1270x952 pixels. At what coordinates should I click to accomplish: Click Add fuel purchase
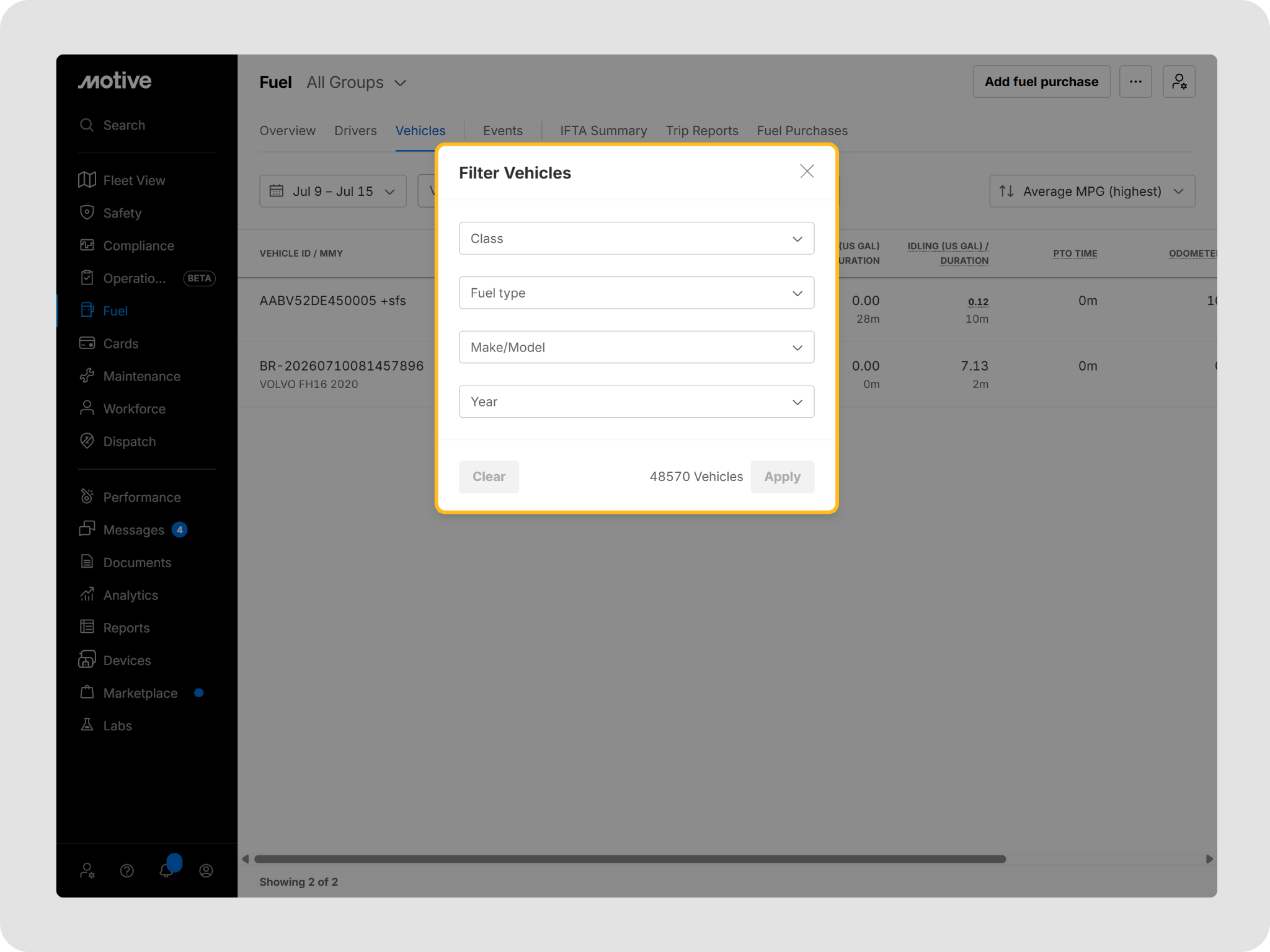(x=1041, y=82)
